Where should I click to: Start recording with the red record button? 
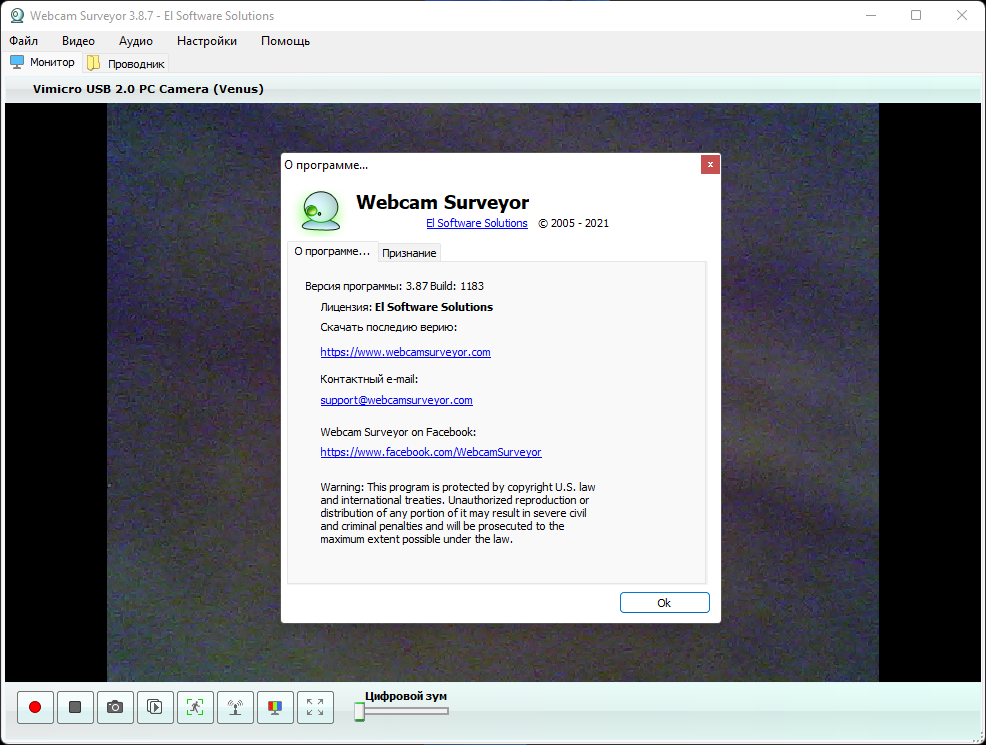click(x=35, y=707)
